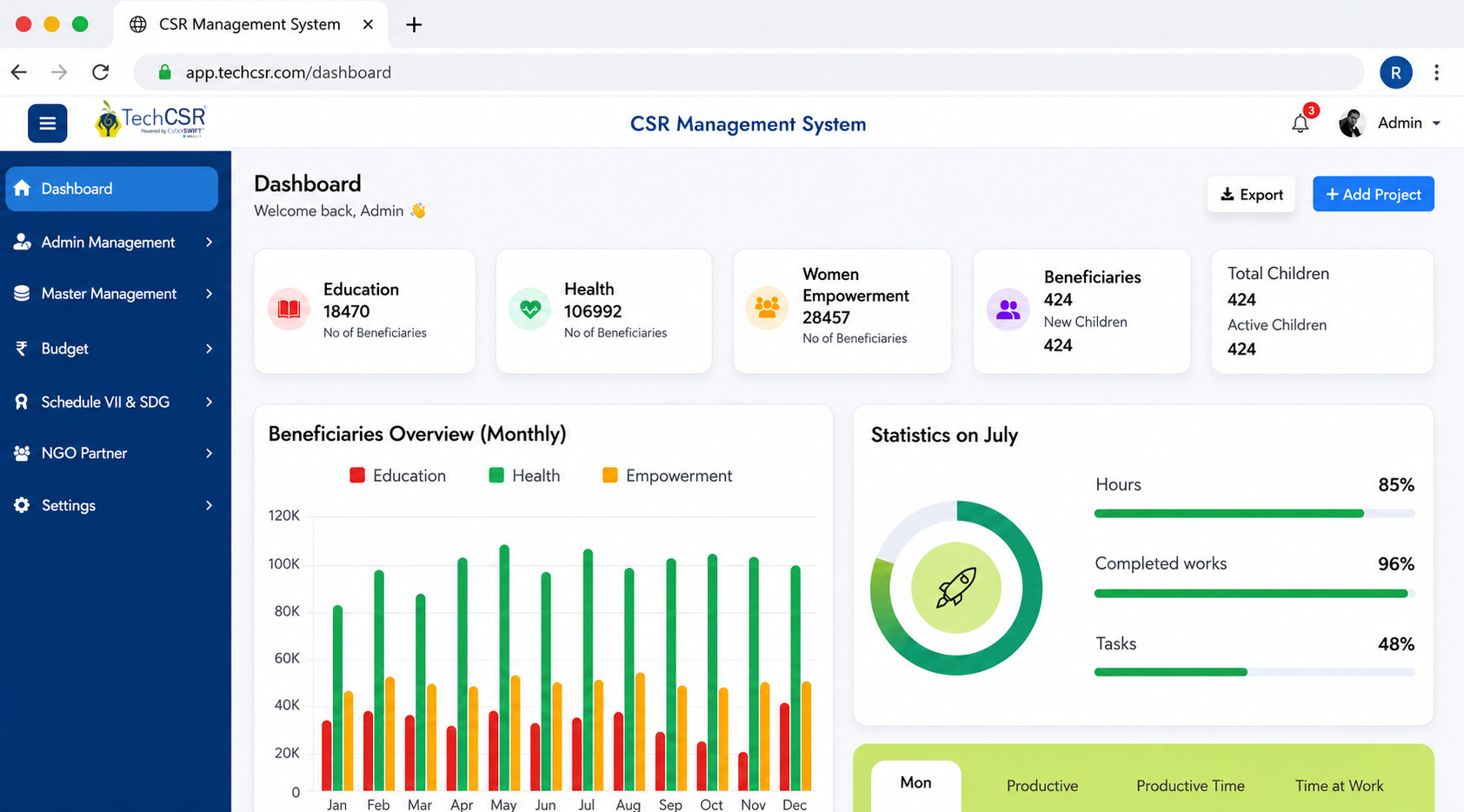
Task: Click the Health heart icon
Action: 529,309
